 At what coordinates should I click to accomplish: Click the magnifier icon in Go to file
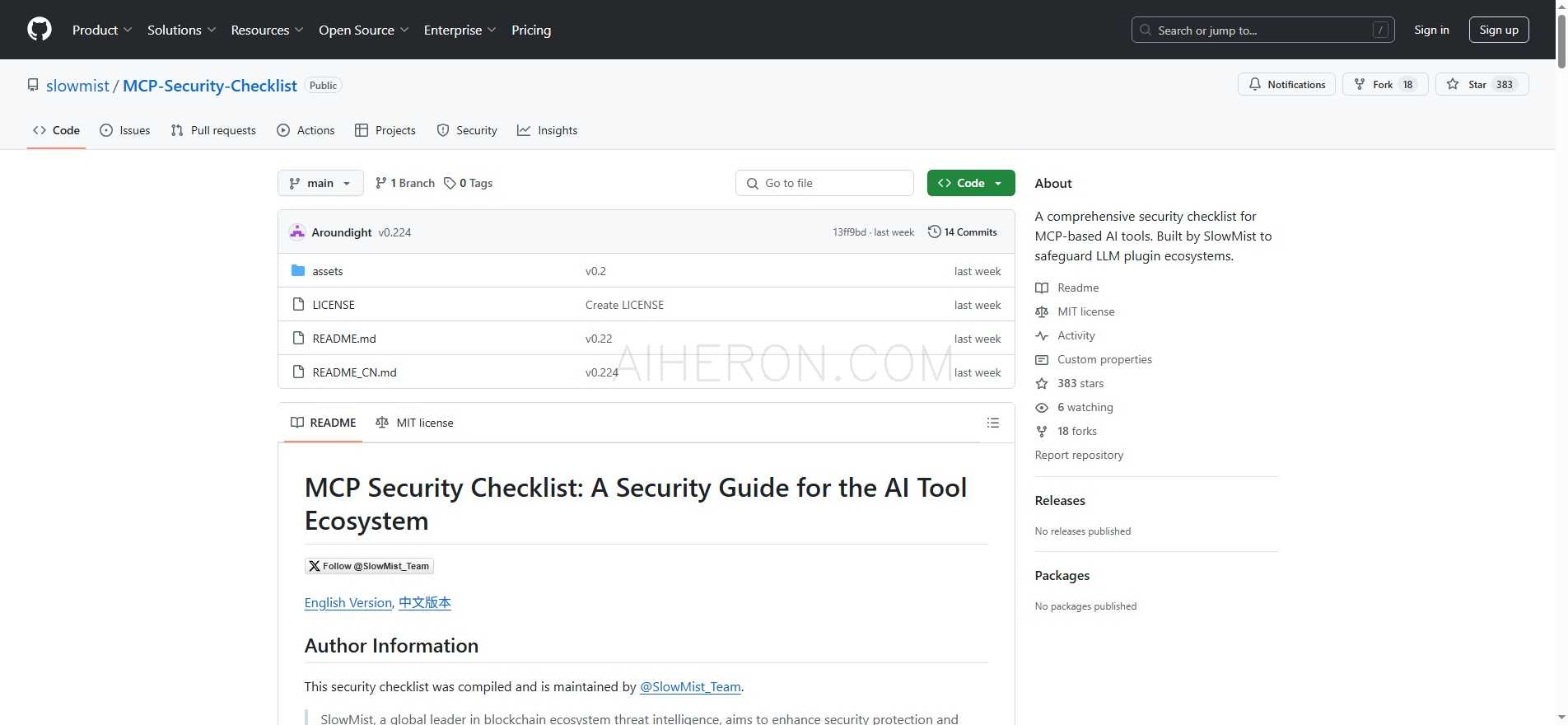click(752, 184)
